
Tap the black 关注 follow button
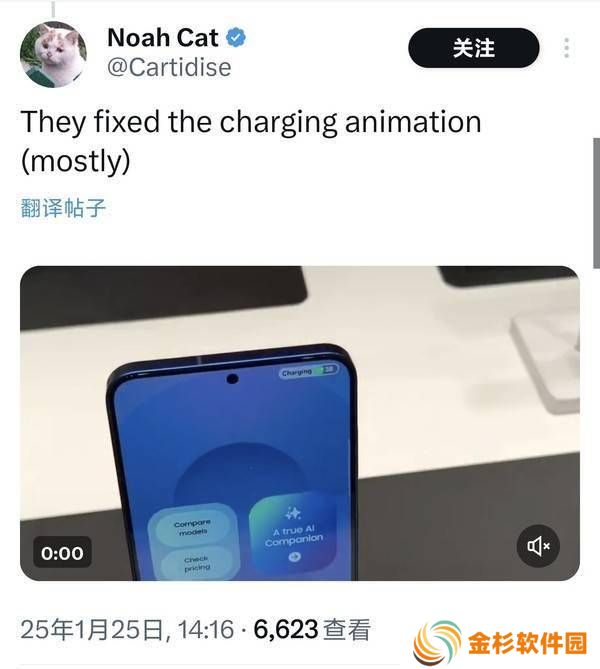coord(474,48)
